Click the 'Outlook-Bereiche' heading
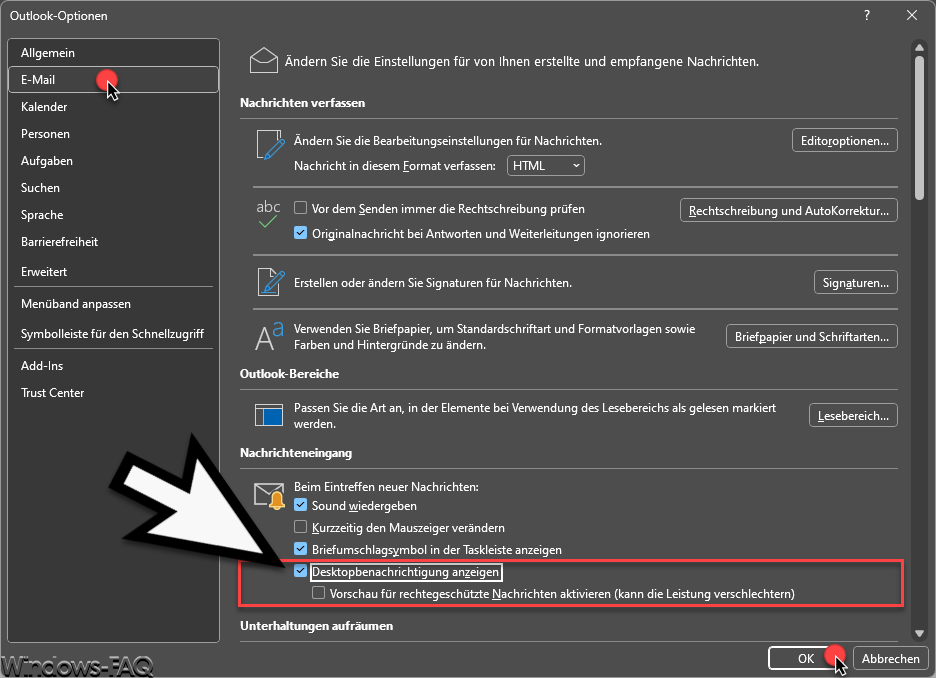The width and height of the screenshot is (936, 678). [289, 374]
